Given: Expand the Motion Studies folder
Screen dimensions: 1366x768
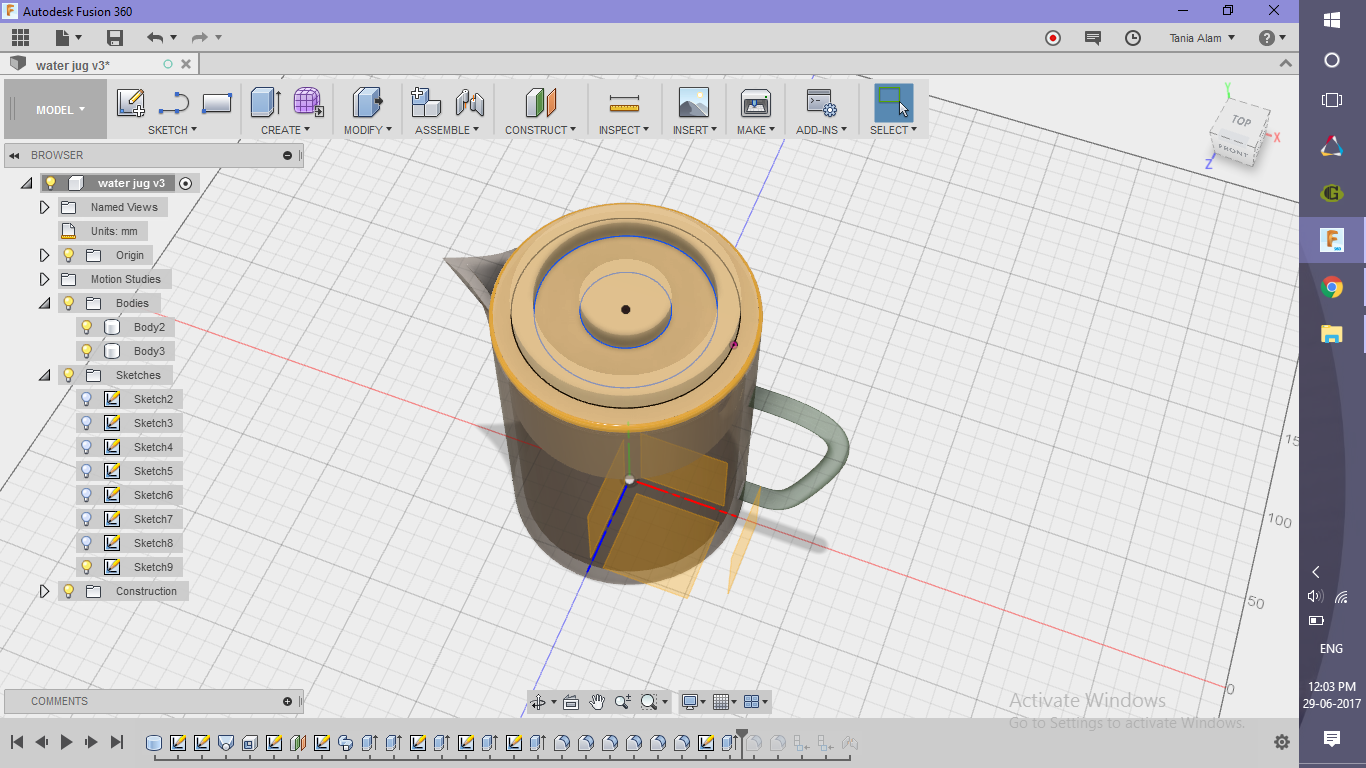Looking at the screenshot, I should [44, 279].
